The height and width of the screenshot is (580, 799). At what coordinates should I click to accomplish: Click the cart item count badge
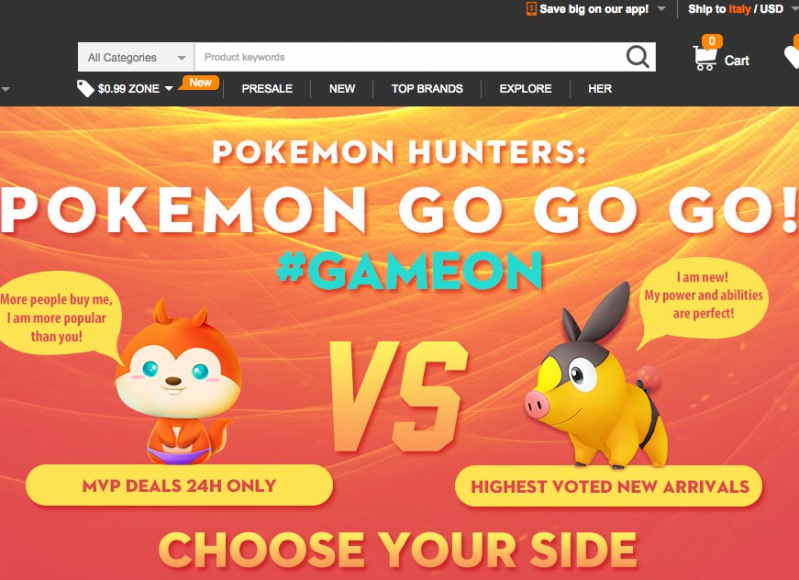coord(711,41)
